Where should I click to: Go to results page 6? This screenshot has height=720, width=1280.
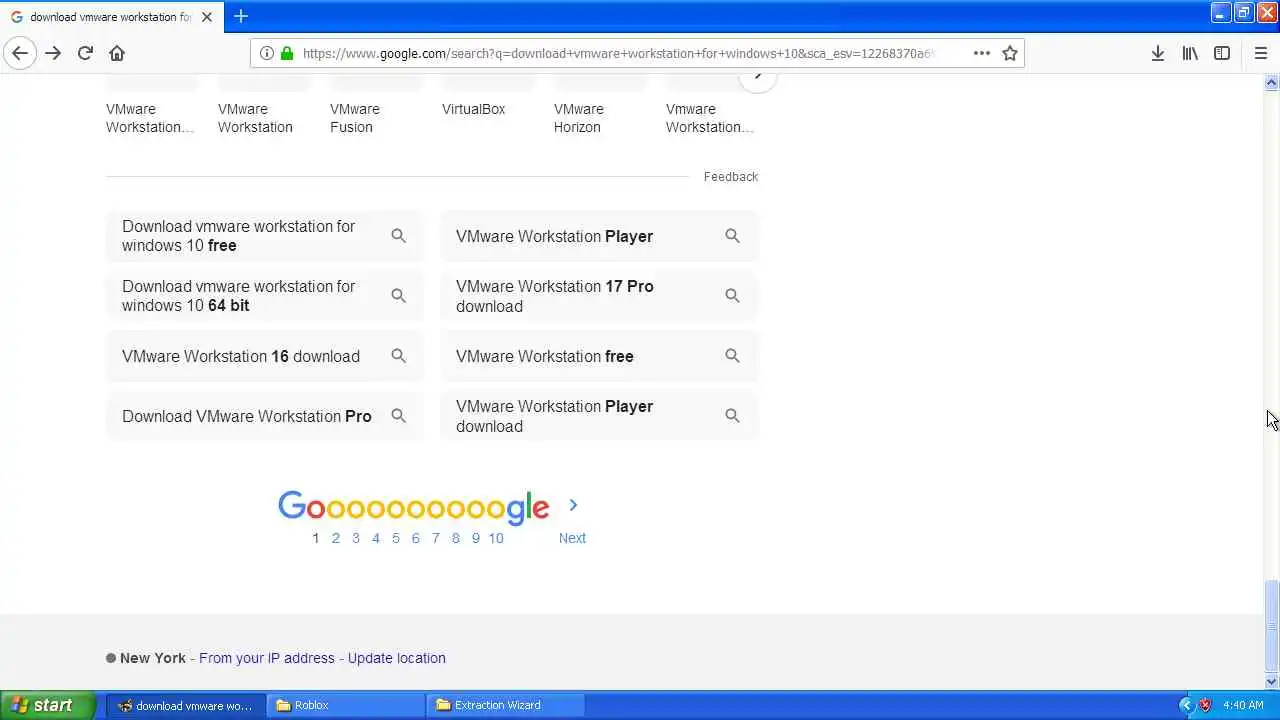coord(416,538)
